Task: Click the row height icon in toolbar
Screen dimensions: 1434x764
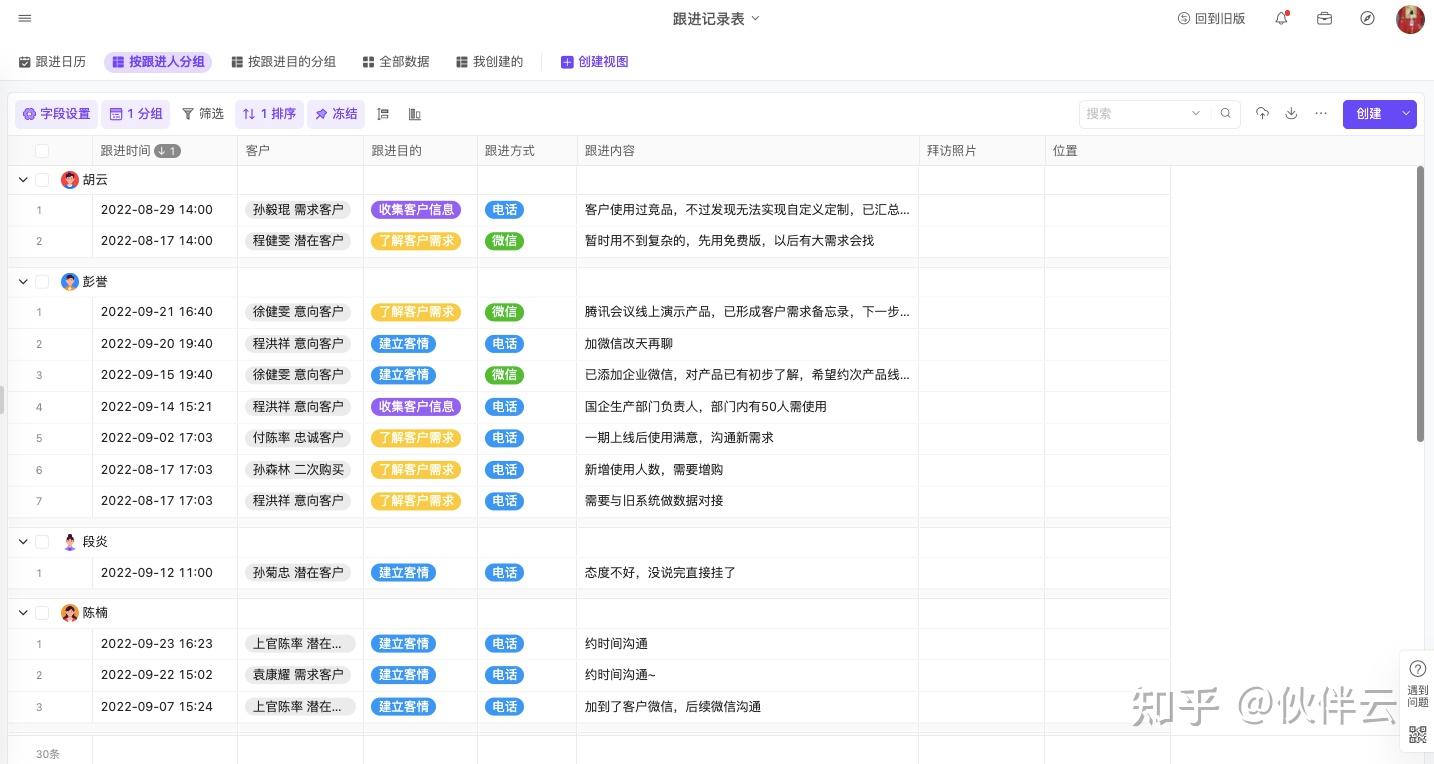Action: (383, 114)
